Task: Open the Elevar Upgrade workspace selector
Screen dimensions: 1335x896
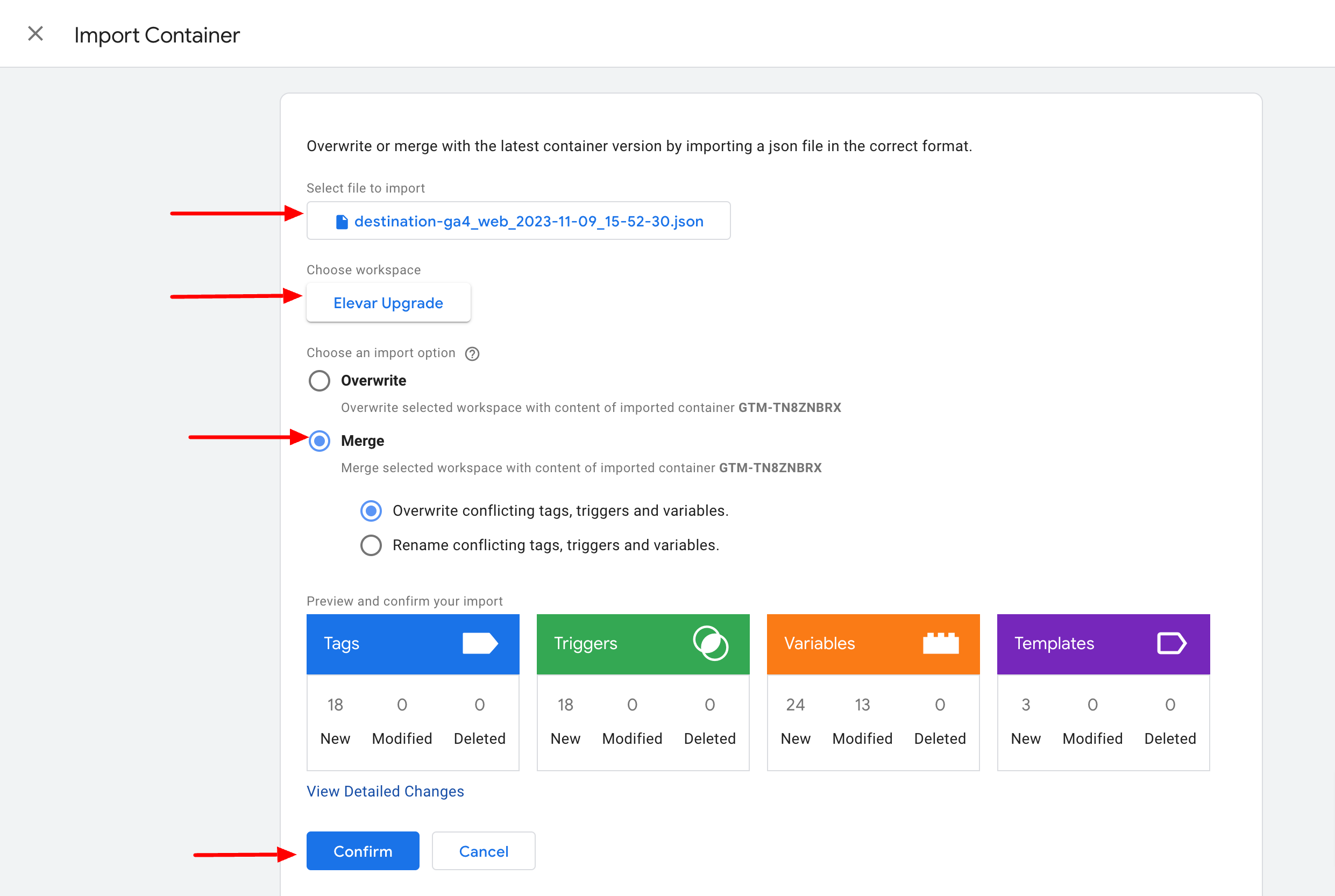Action: 388,303
